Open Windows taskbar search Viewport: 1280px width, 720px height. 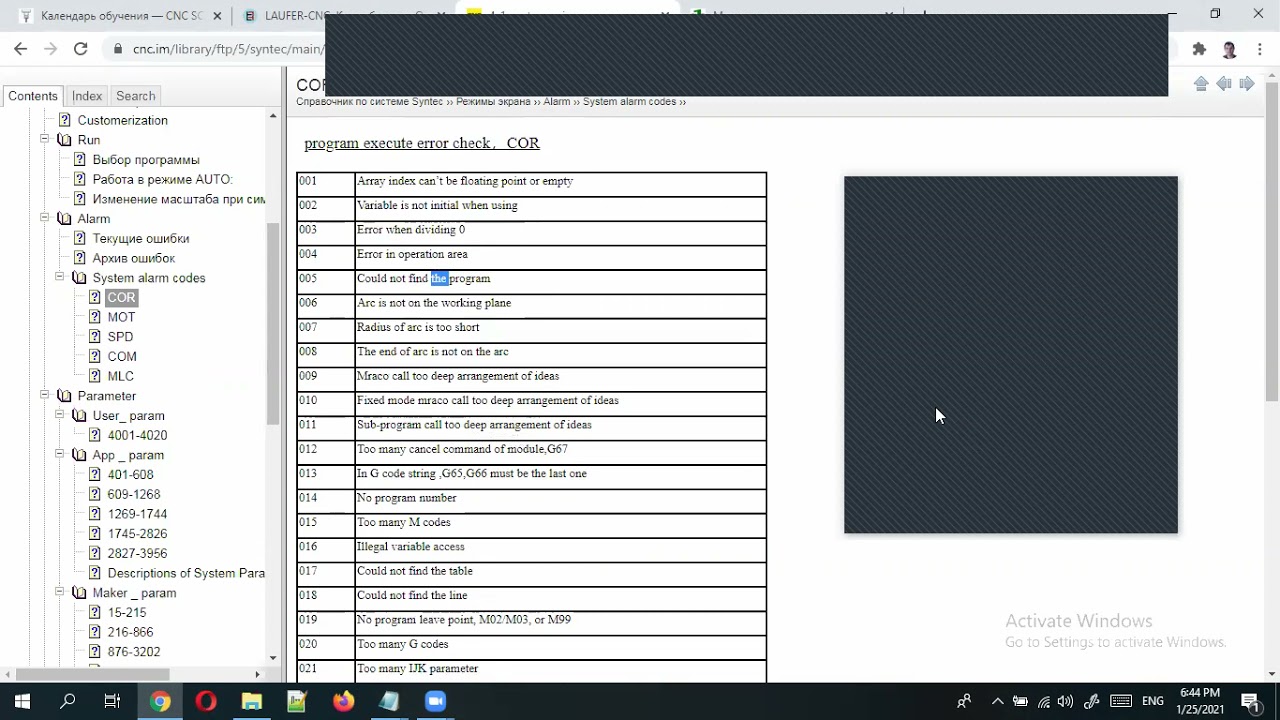(x=68, y=701)
